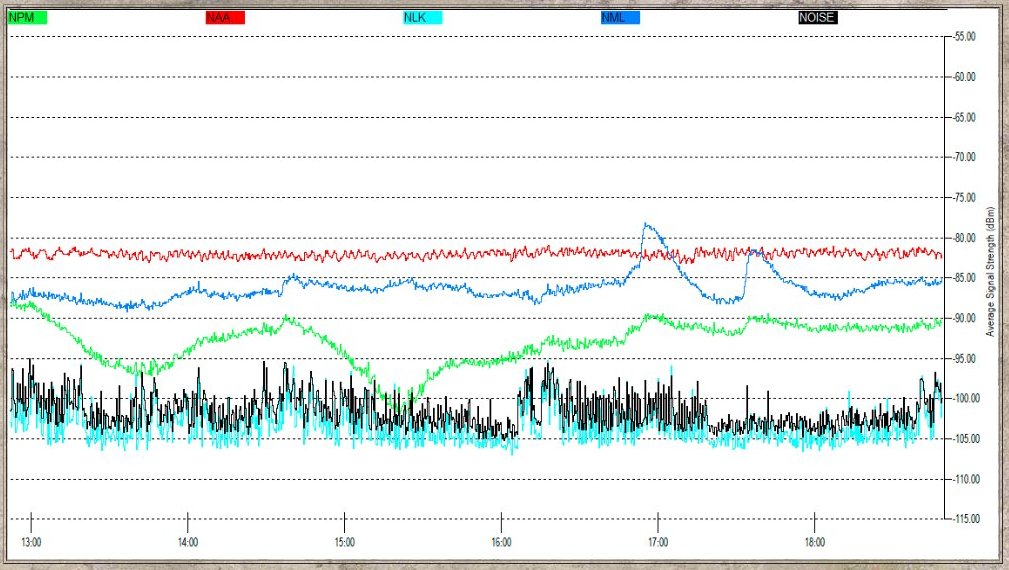Select the 14:00 tick on time axis
This screenshot has height=570, width=1009.
pos(188,542)
